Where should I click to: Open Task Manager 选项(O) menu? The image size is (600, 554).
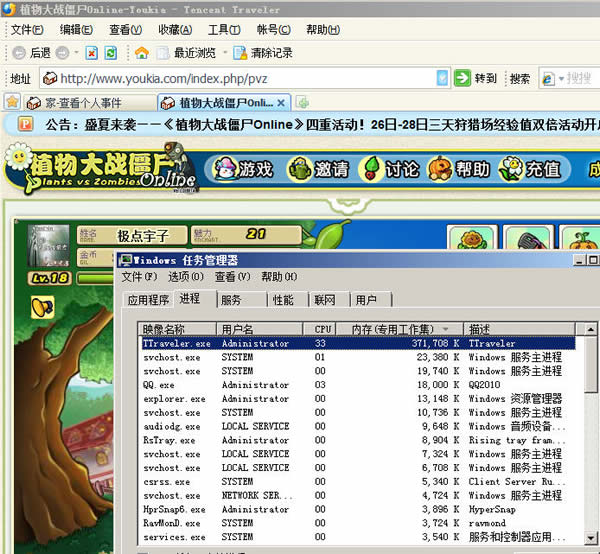pos(186,276)
